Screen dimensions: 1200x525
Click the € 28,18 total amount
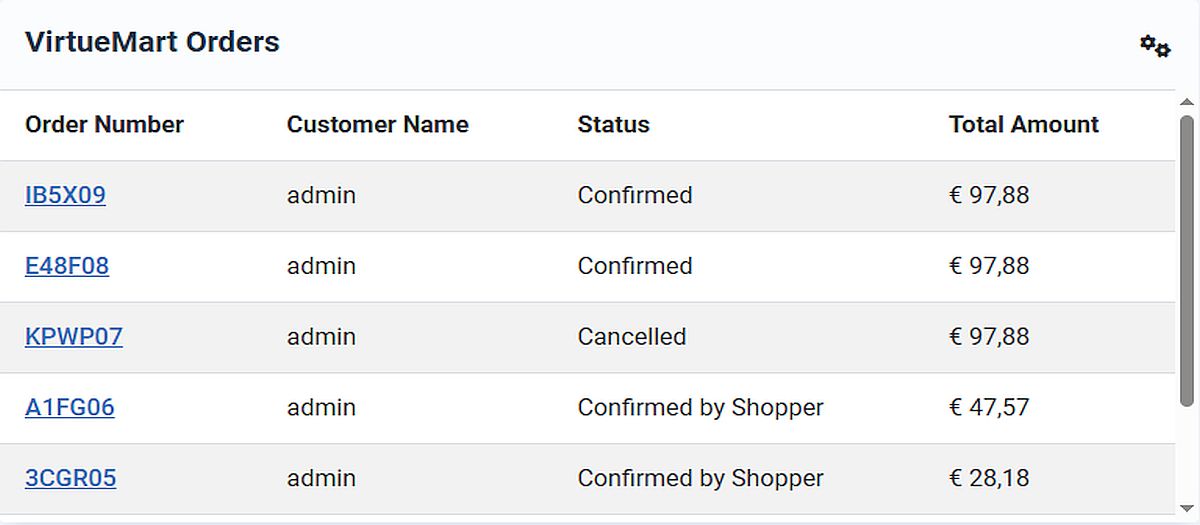(x=989, y=479)
